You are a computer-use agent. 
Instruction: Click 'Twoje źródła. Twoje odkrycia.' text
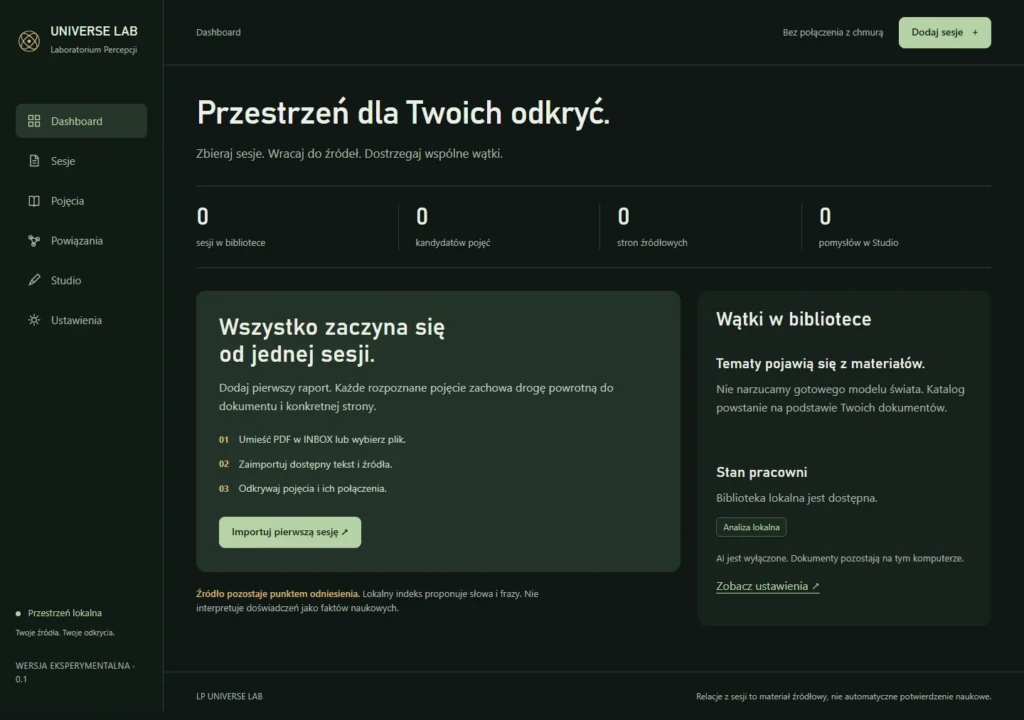click(65, 633)
